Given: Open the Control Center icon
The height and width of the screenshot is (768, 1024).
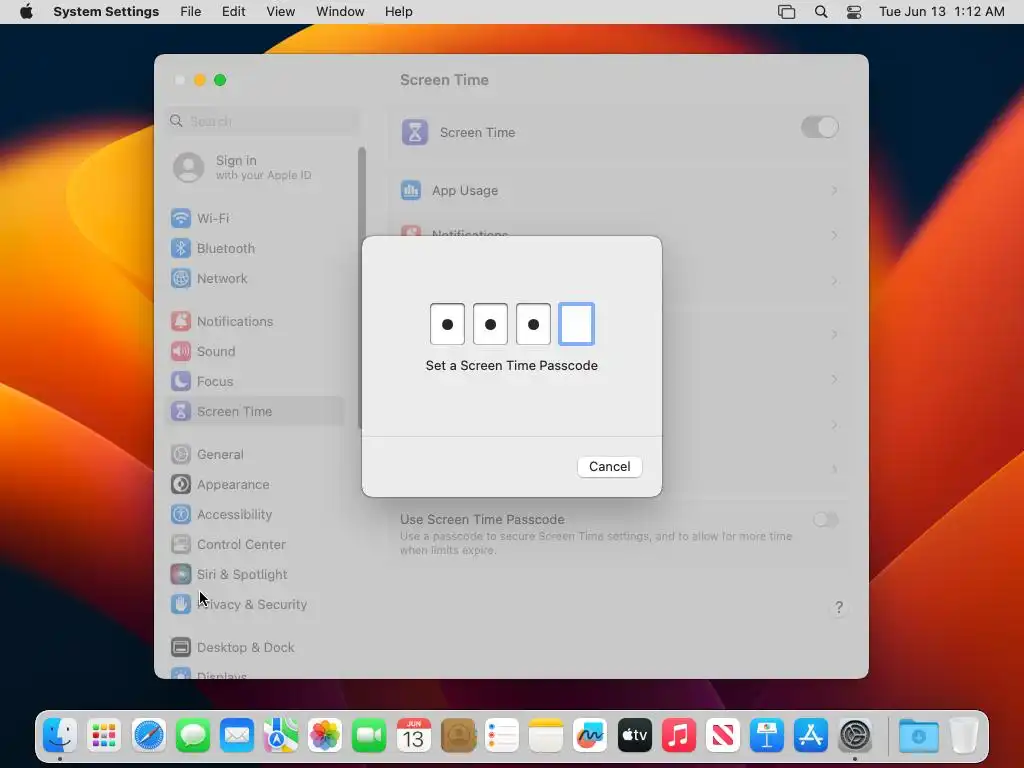Looking at the screenshot, I should (x=181, y=545).
